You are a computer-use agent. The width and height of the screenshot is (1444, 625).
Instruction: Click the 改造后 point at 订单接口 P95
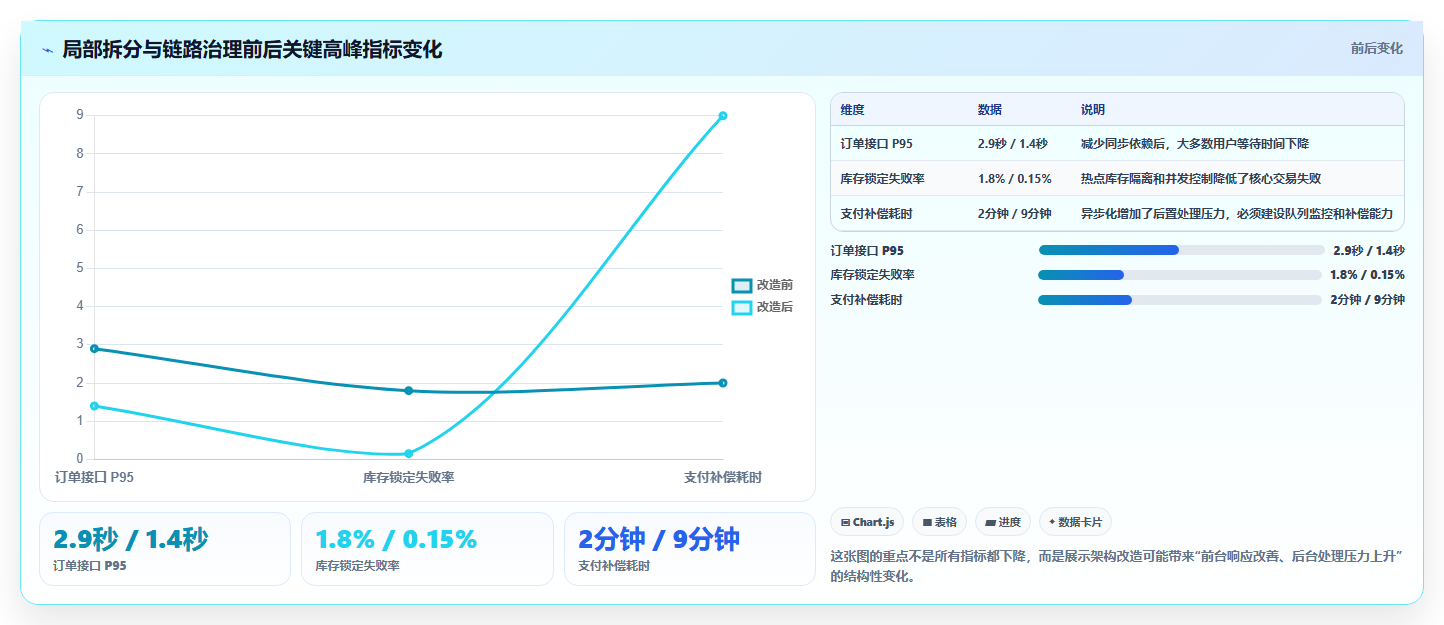pyautogui.click(x=94, y=406)
